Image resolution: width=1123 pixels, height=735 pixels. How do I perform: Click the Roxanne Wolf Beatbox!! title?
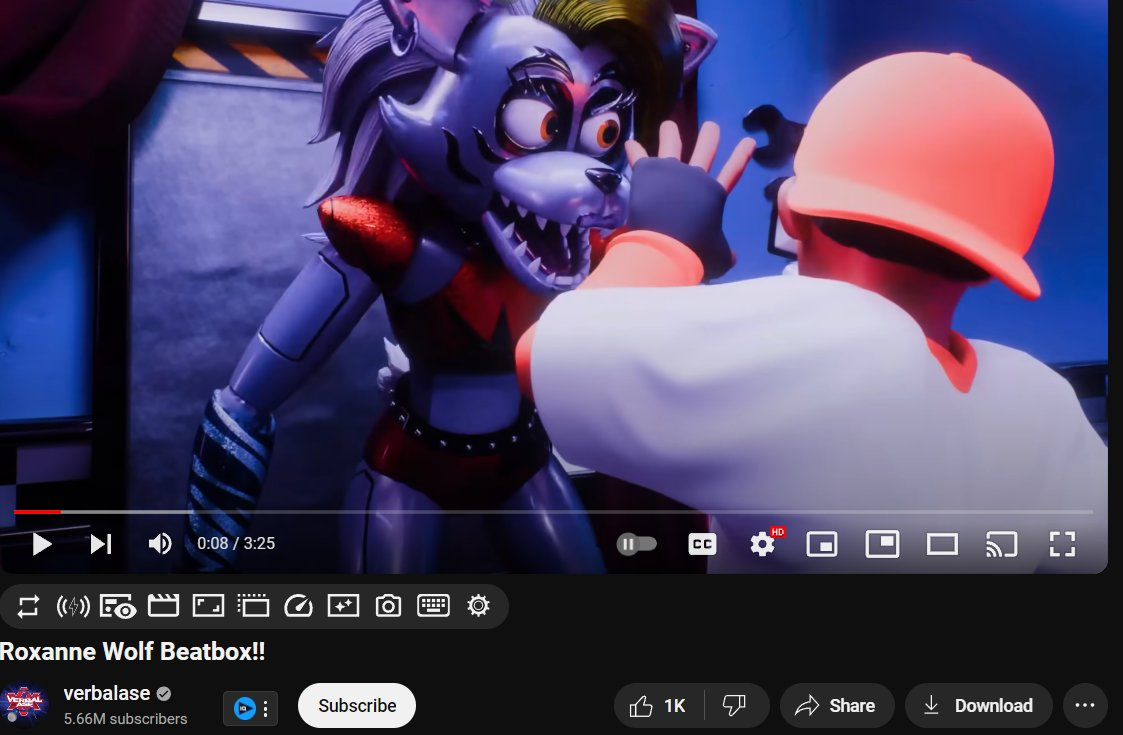click(132, 652)
